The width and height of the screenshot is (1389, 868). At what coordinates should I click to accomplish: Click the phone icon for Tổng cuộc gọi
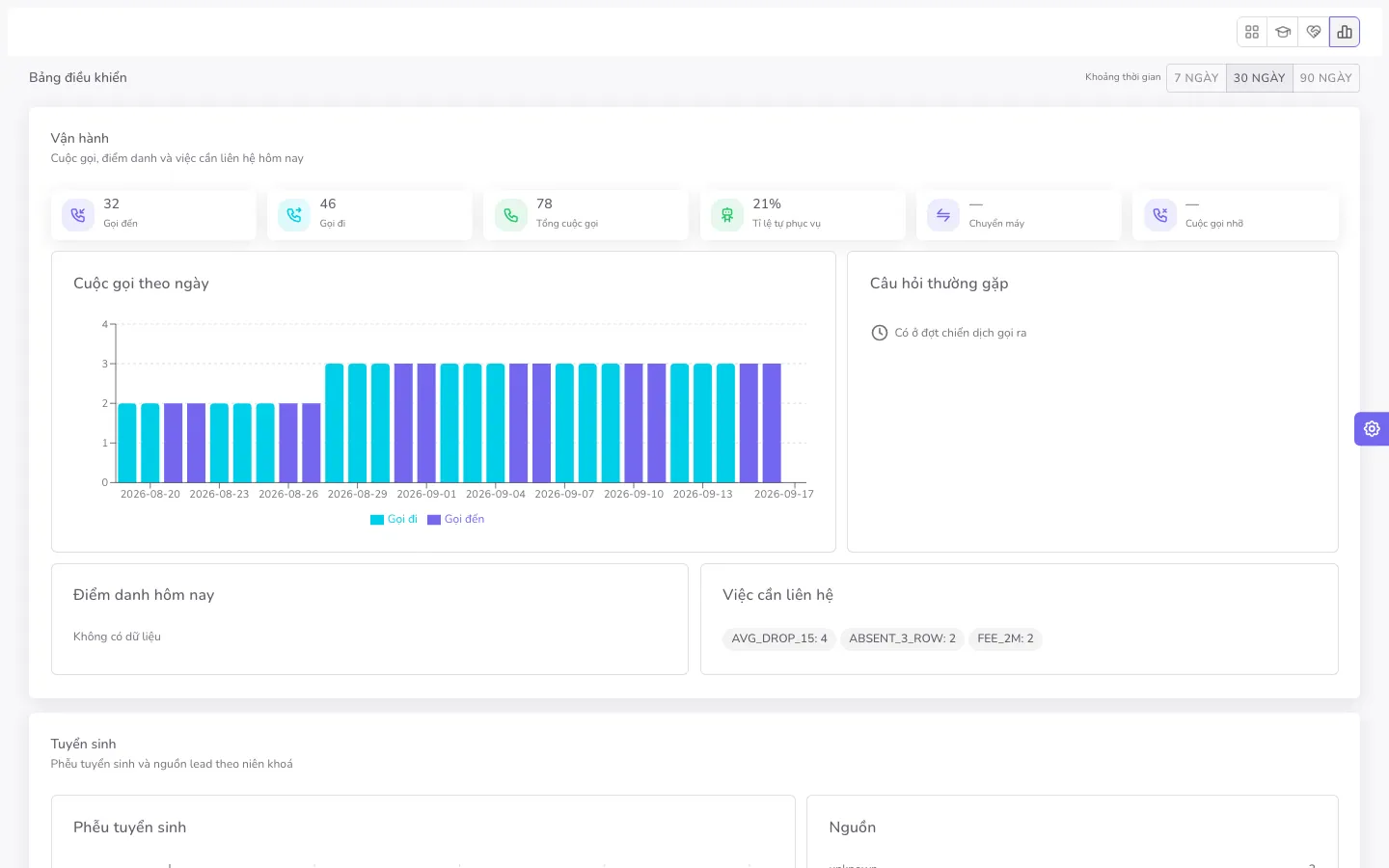(511, 215)
